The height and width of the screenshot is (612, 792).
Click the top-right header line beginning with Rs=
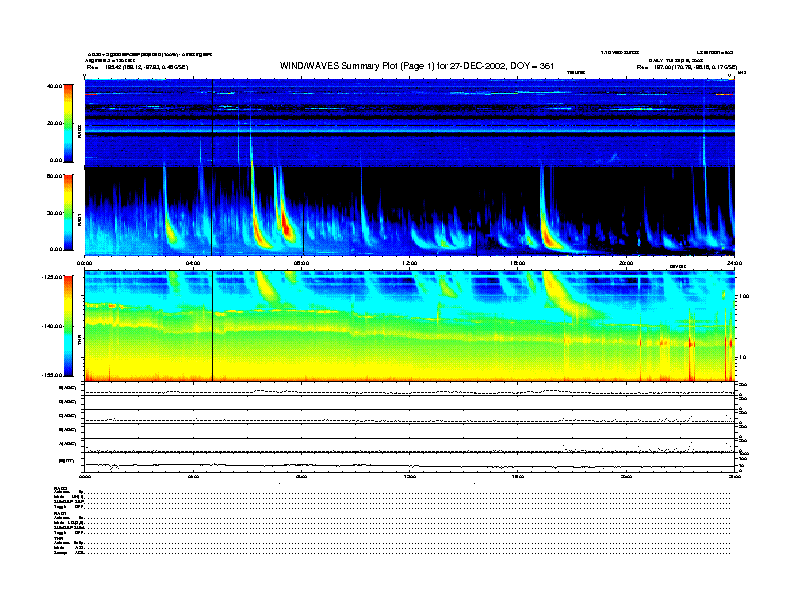point(687,67)
